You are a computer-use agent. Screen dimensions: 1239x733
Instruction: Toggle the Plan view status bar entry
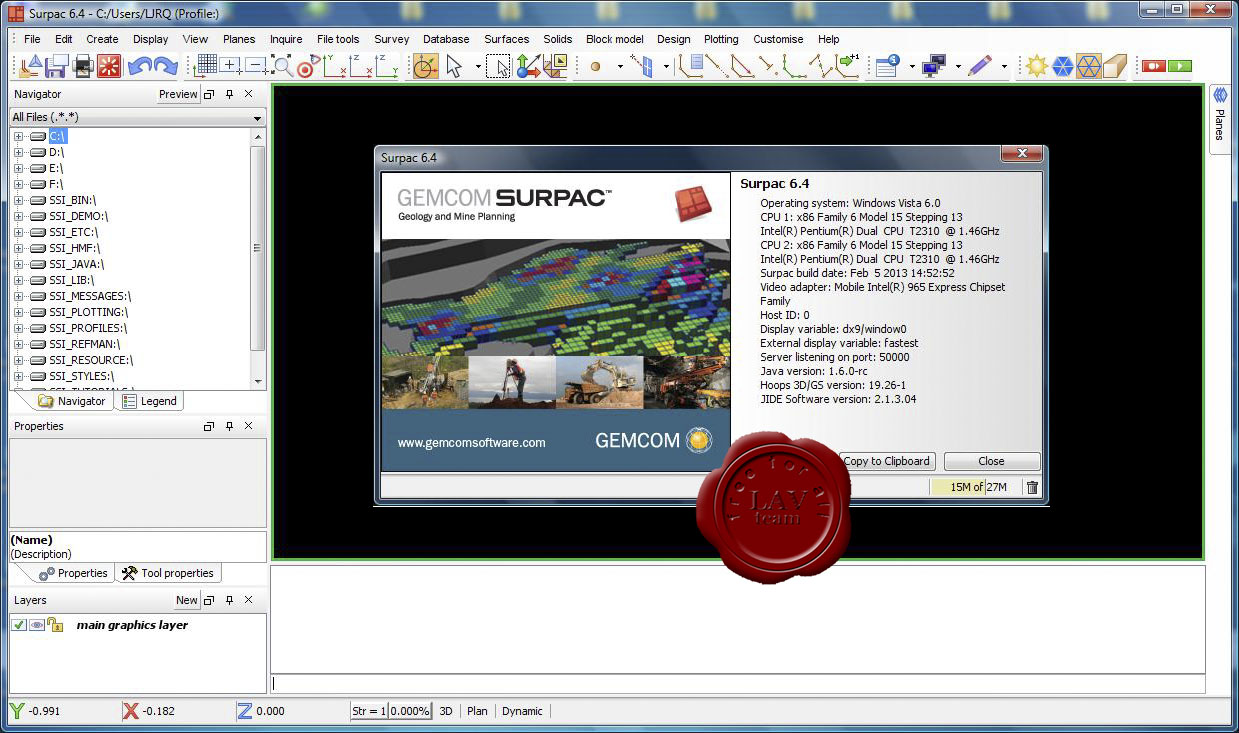477,711
